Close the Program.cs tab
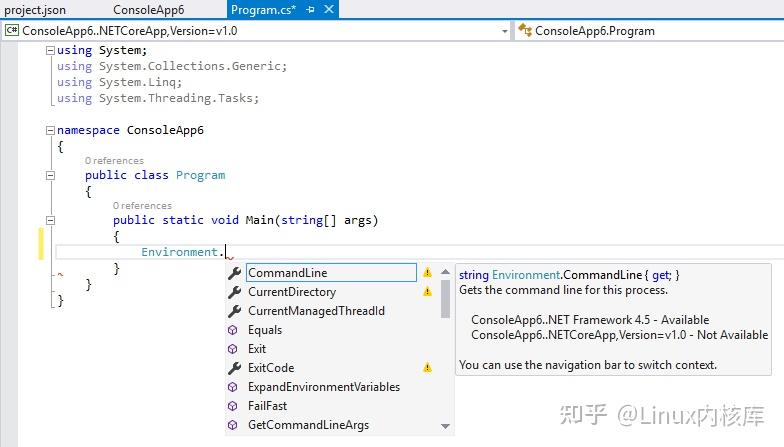This screenshot has height=447, width=784. (329, 10)
